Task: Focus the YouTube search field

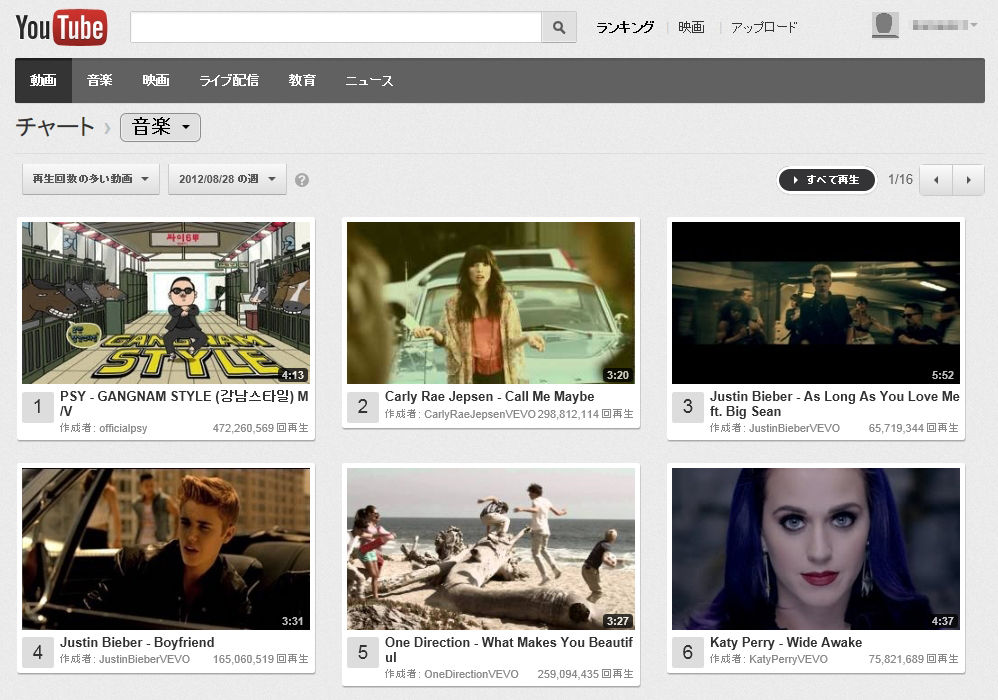Action: 336,27
